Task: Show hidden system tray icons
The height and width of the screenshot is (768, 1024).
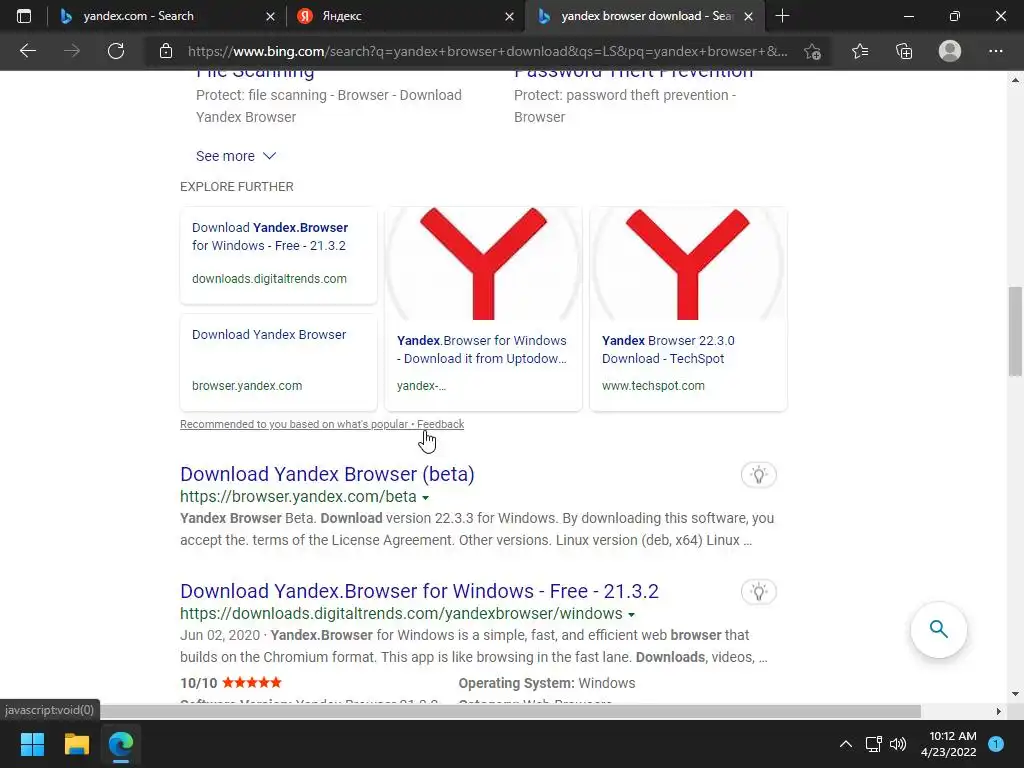Action: 846,744
